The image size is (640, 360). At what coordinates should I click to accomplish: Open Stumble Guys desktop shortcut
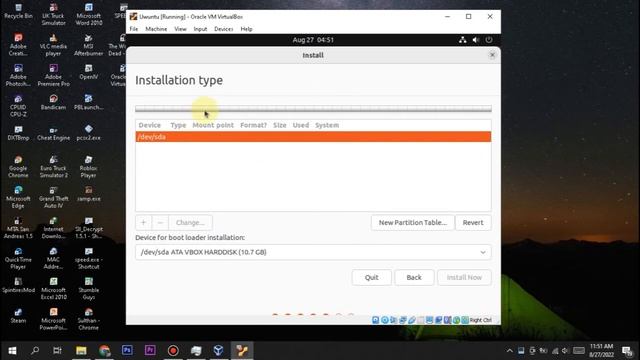pos(89,289)
